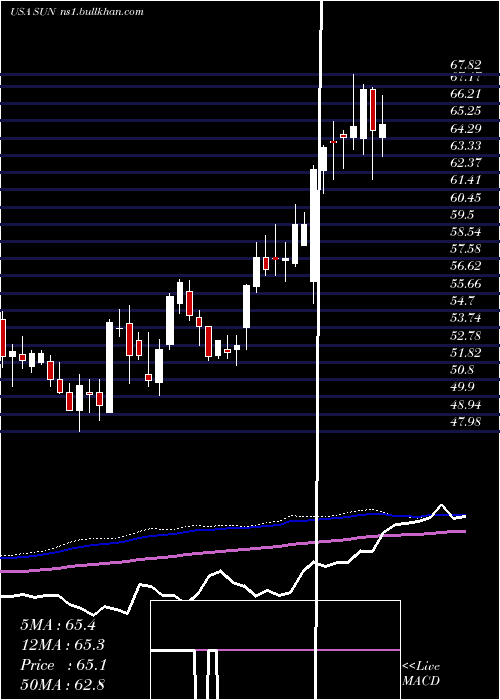Click the <<Live MACD label

point(421,673)
